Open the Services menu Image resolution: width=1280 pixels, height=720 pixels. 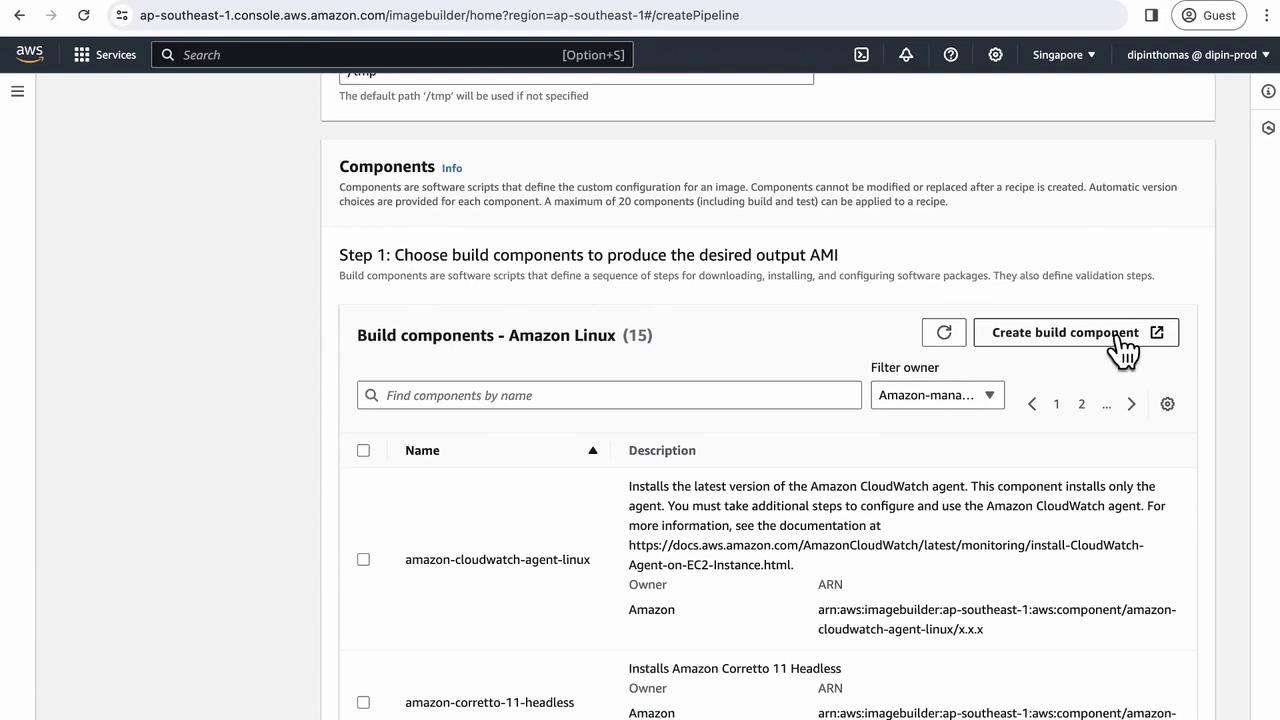(105, 55)
